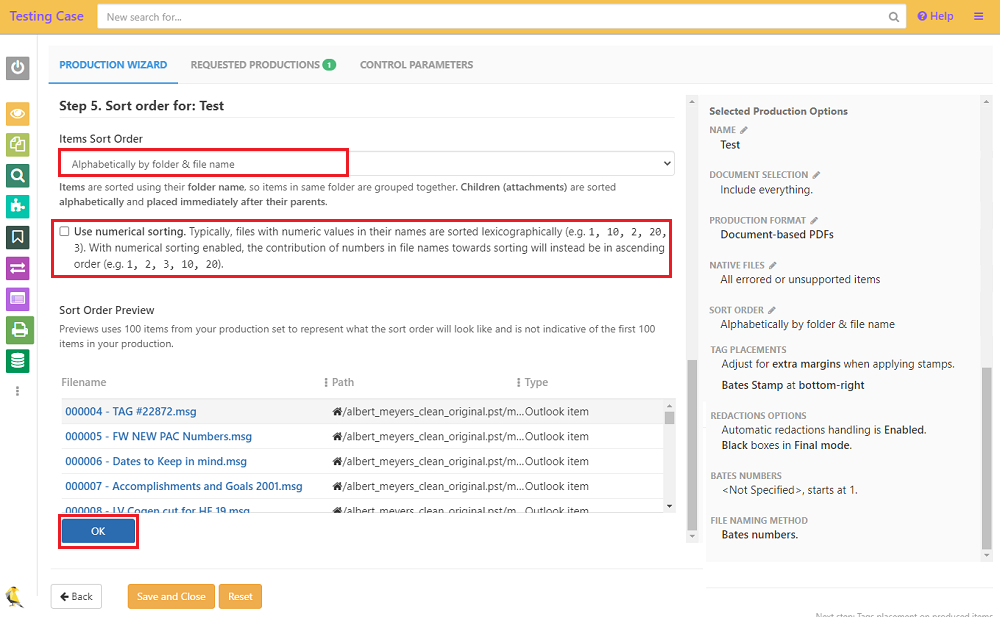Screen dimensions: 1000x617
Task: Open the hamburger menu at top right
Action: (977, 16)
